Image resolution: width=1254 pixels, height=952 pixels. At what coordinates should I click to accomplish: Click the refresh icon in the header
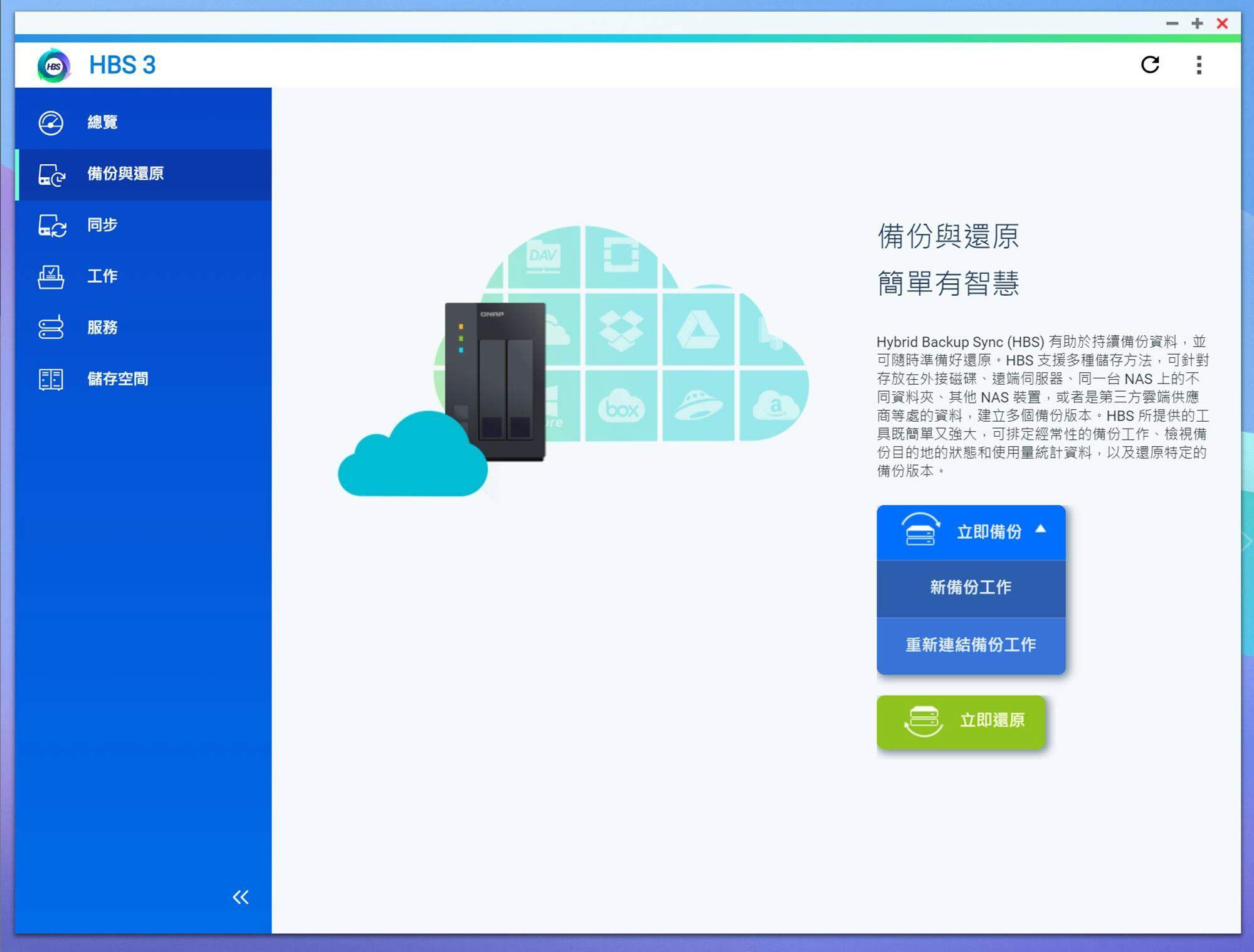click(1150, 65)
